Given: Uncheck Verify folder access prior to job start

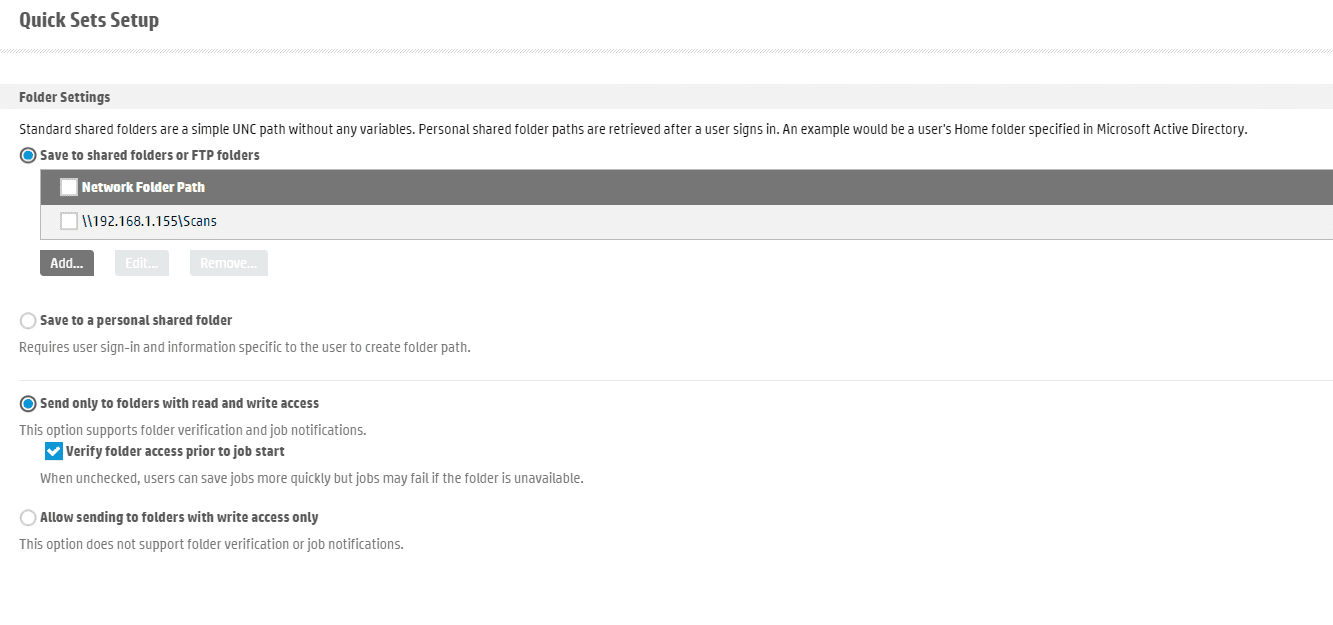Looking at the screenshot, I should click(54, 451).
